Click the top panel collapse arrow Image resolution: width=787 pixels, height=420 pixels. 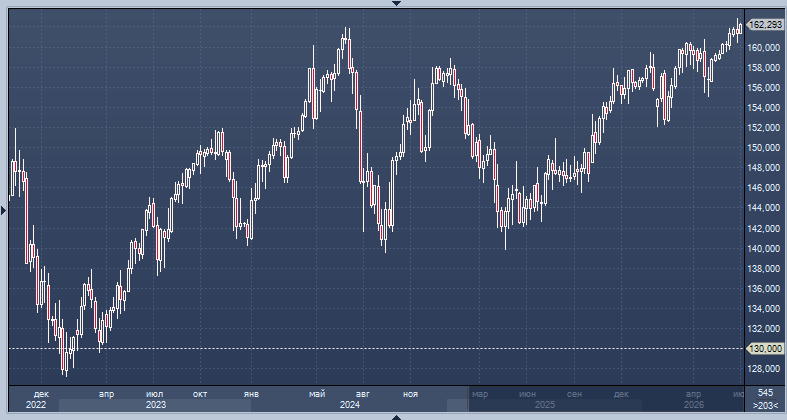point(396,4)
